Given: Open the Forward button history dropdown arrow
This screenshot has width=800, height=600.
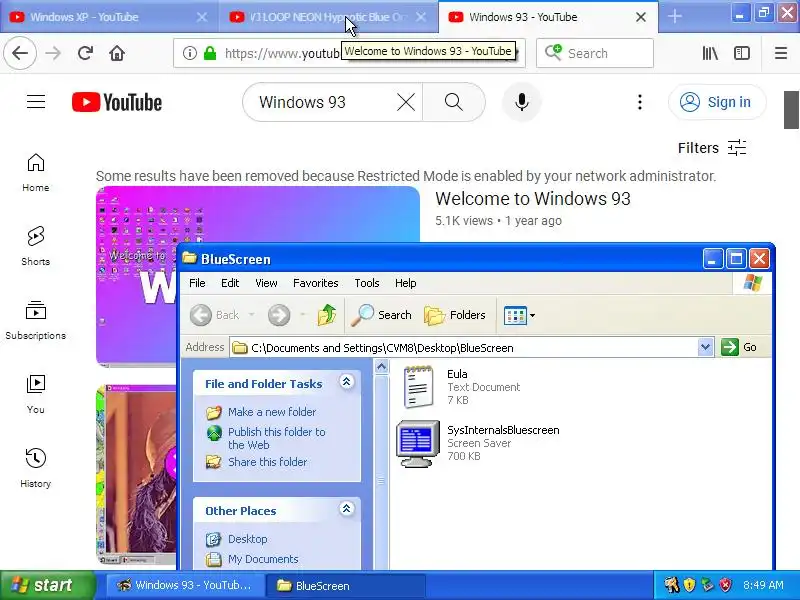Looking at the screenshot, I should point(303,315).
